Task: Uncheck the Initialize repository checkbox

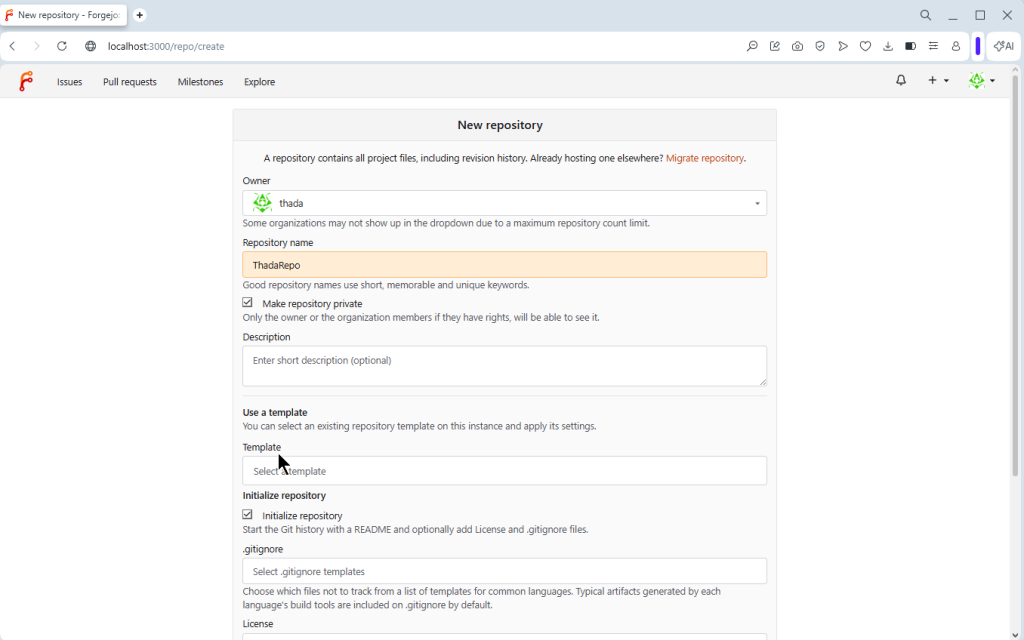Action: point(248,515)
